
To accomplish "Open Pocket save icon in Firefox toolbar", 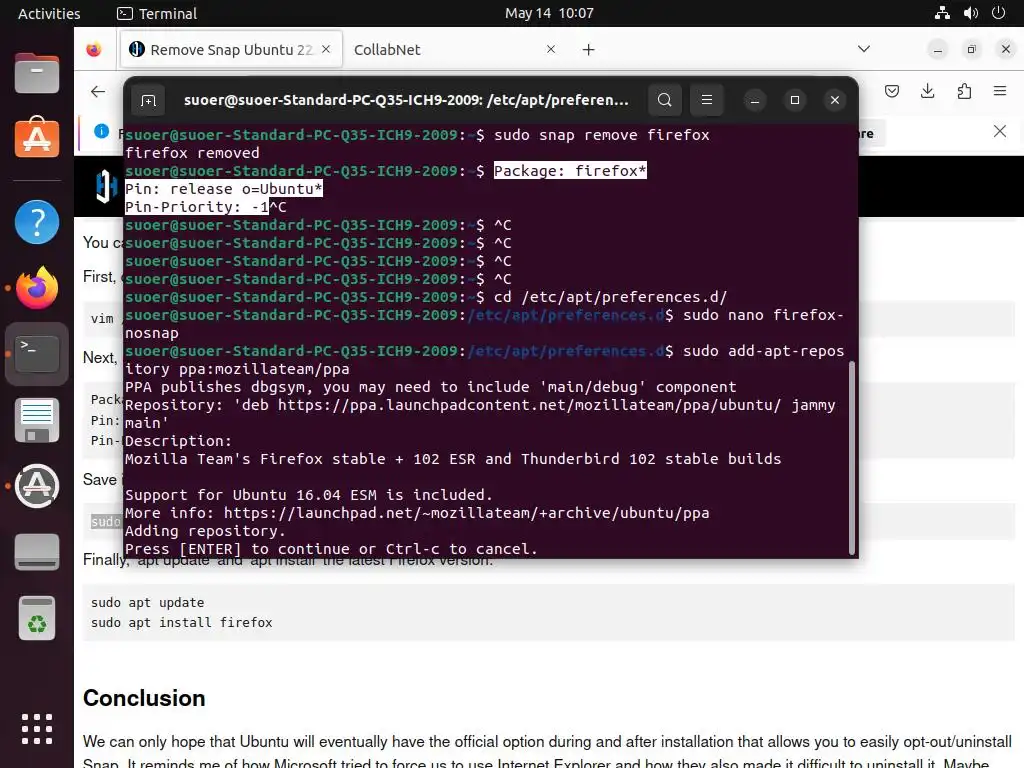I will 892,91.
